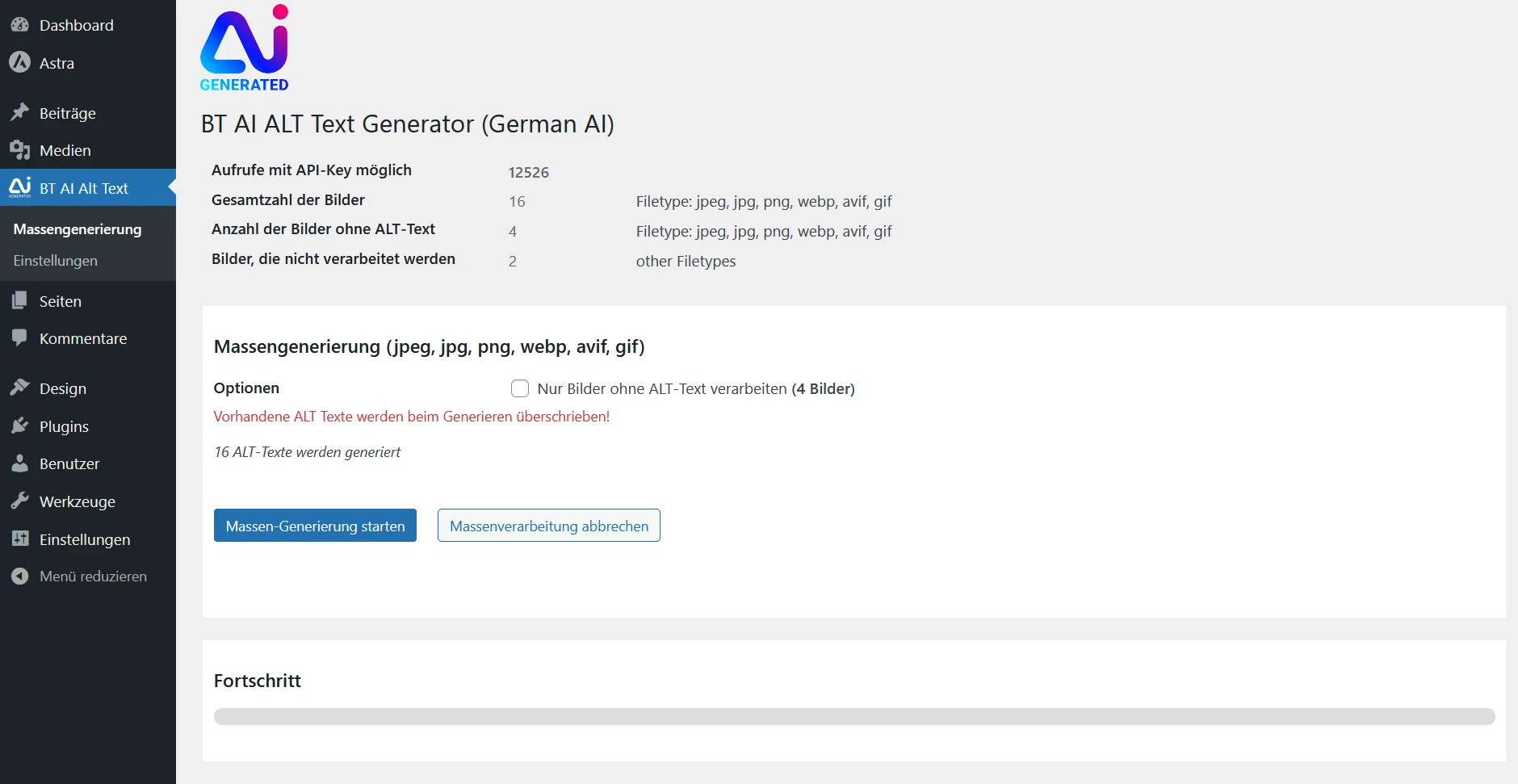Open the plugin's Einstellungen submenu entry

(x=55, y=260)
